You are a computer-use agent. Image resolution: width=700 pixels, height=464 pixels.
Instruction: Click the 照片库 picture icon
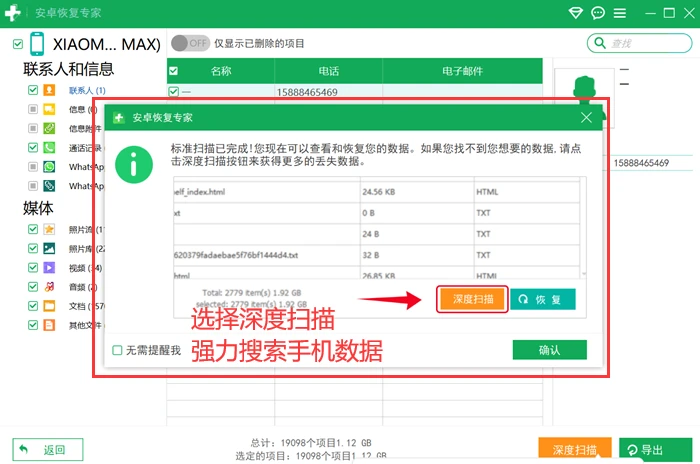(x=49, y=248)
